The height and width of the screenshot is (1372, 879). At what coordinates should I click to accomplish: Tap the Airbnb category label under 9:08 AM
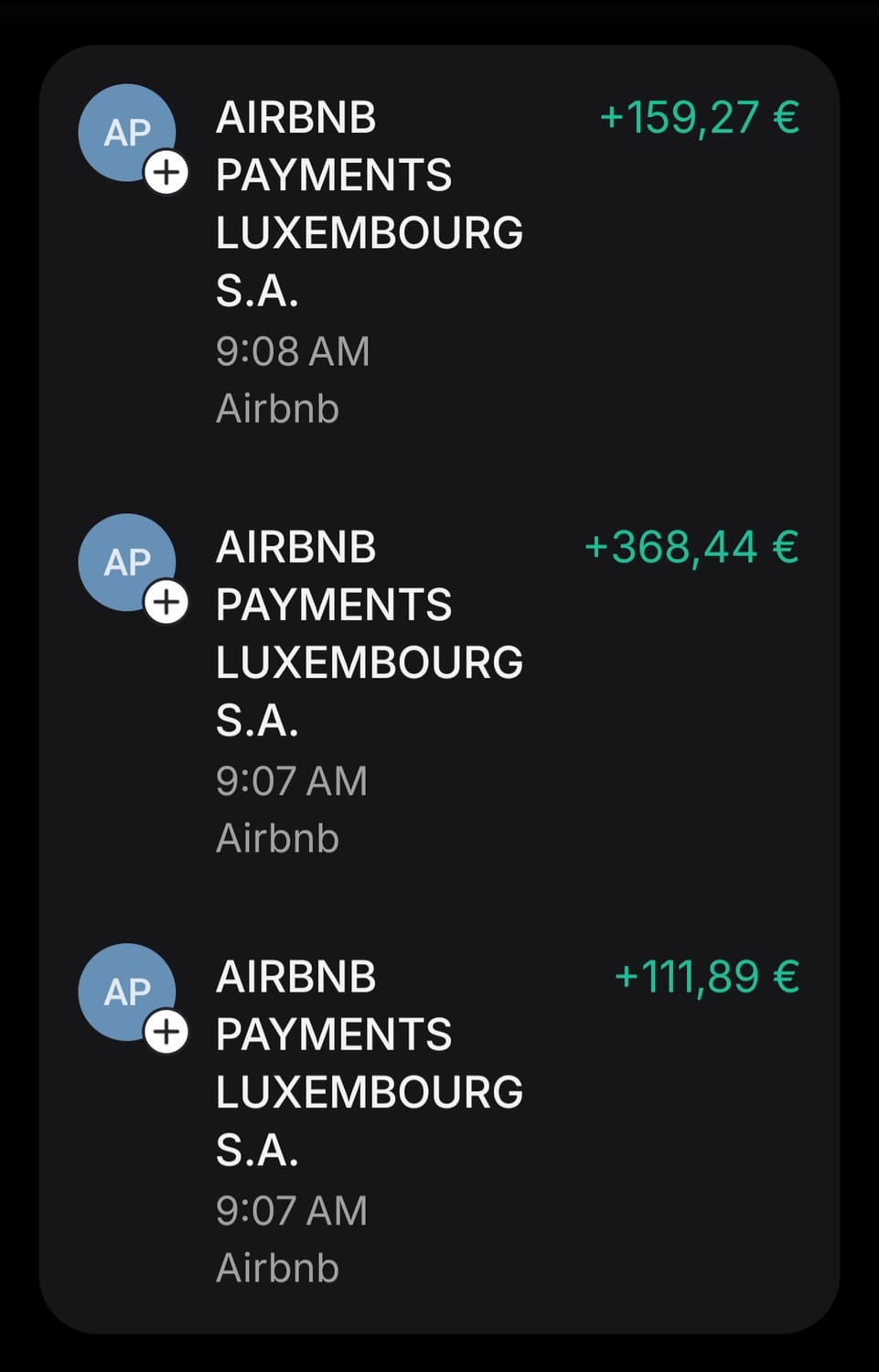277,409
